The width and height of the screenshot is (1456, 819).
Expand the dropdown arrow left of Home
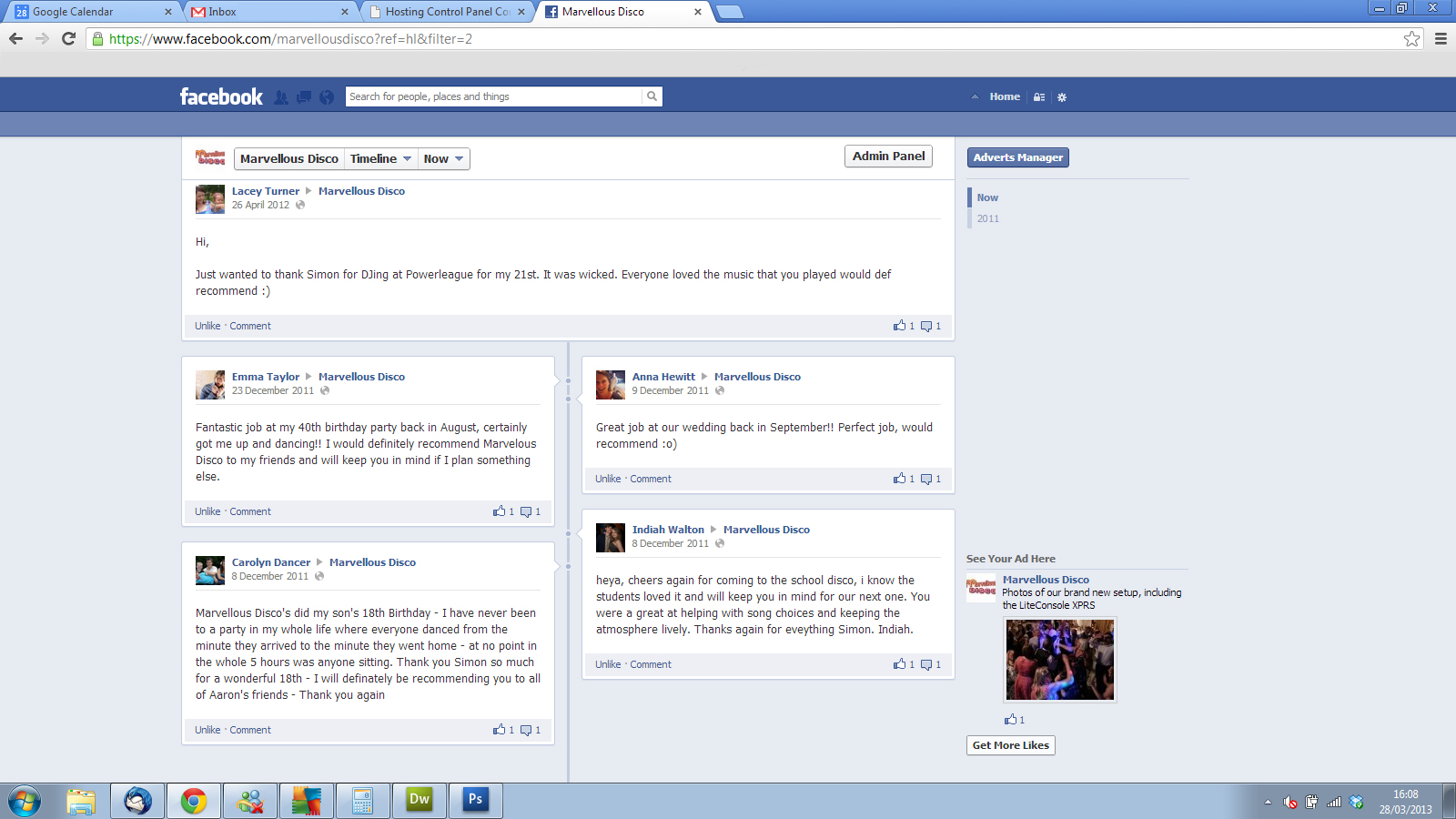(x=975, y=97)
